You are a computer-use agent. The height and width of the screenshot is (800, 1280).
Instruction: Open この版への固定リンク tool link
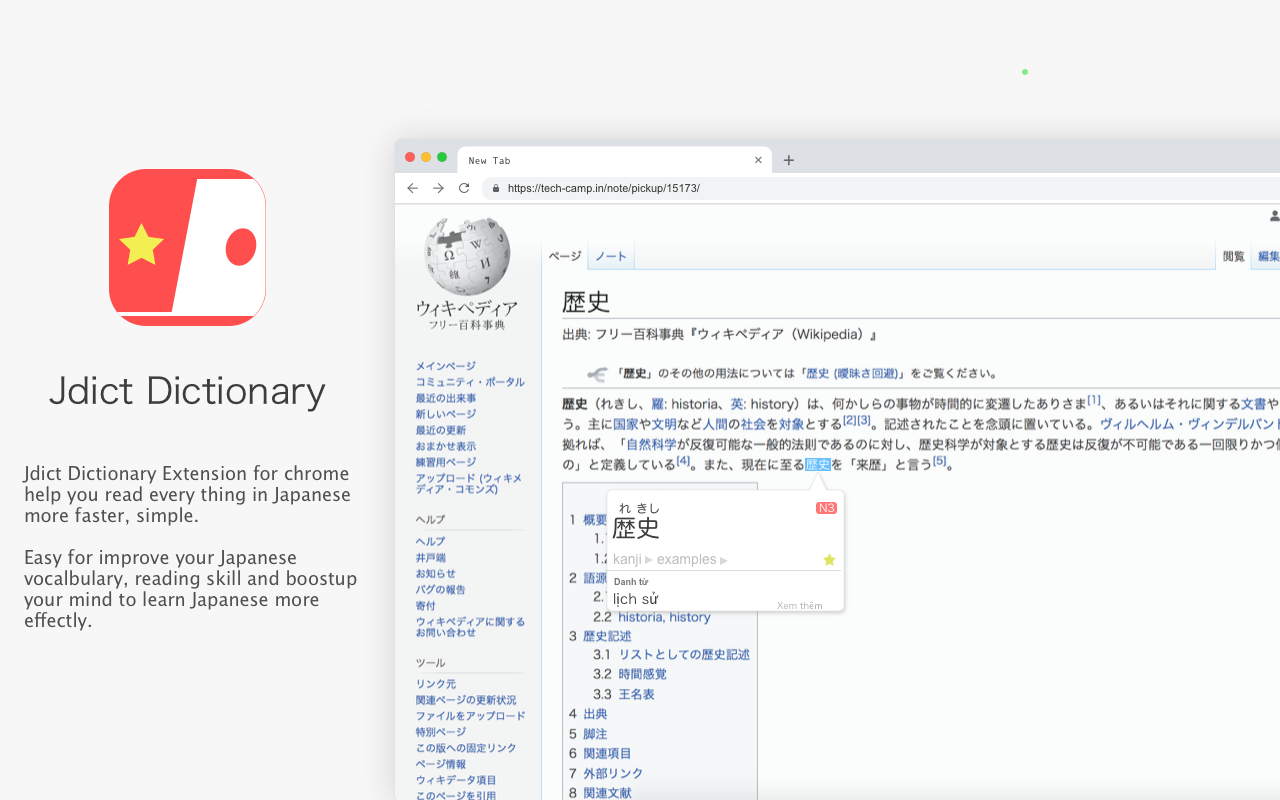(x=466, y=748)
